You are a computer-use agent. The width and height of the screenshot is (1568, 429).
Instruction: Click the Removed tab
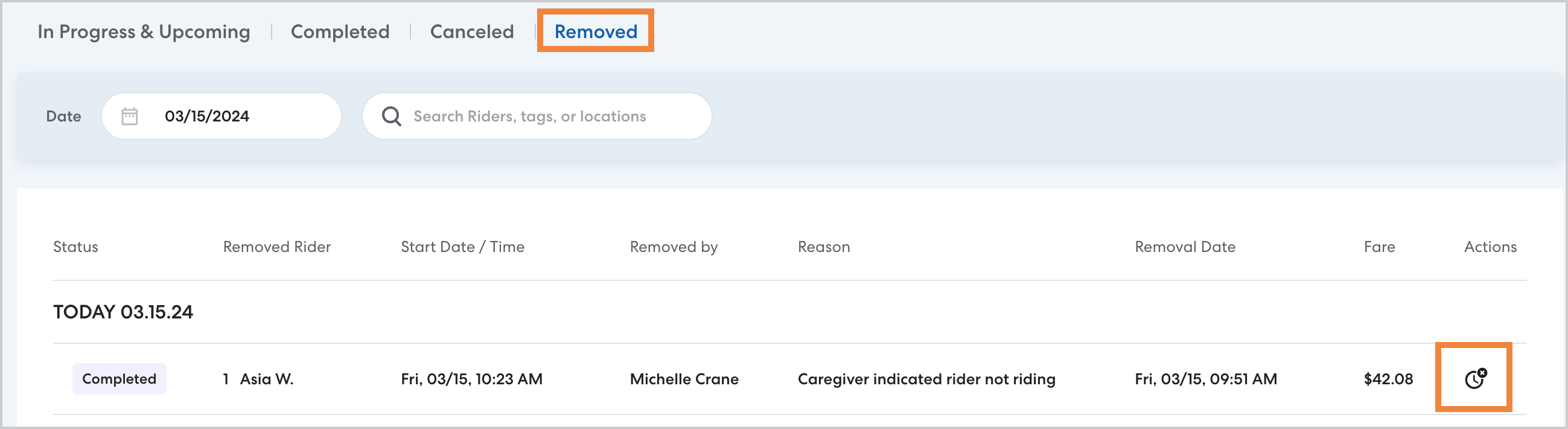tap(595, 31)
